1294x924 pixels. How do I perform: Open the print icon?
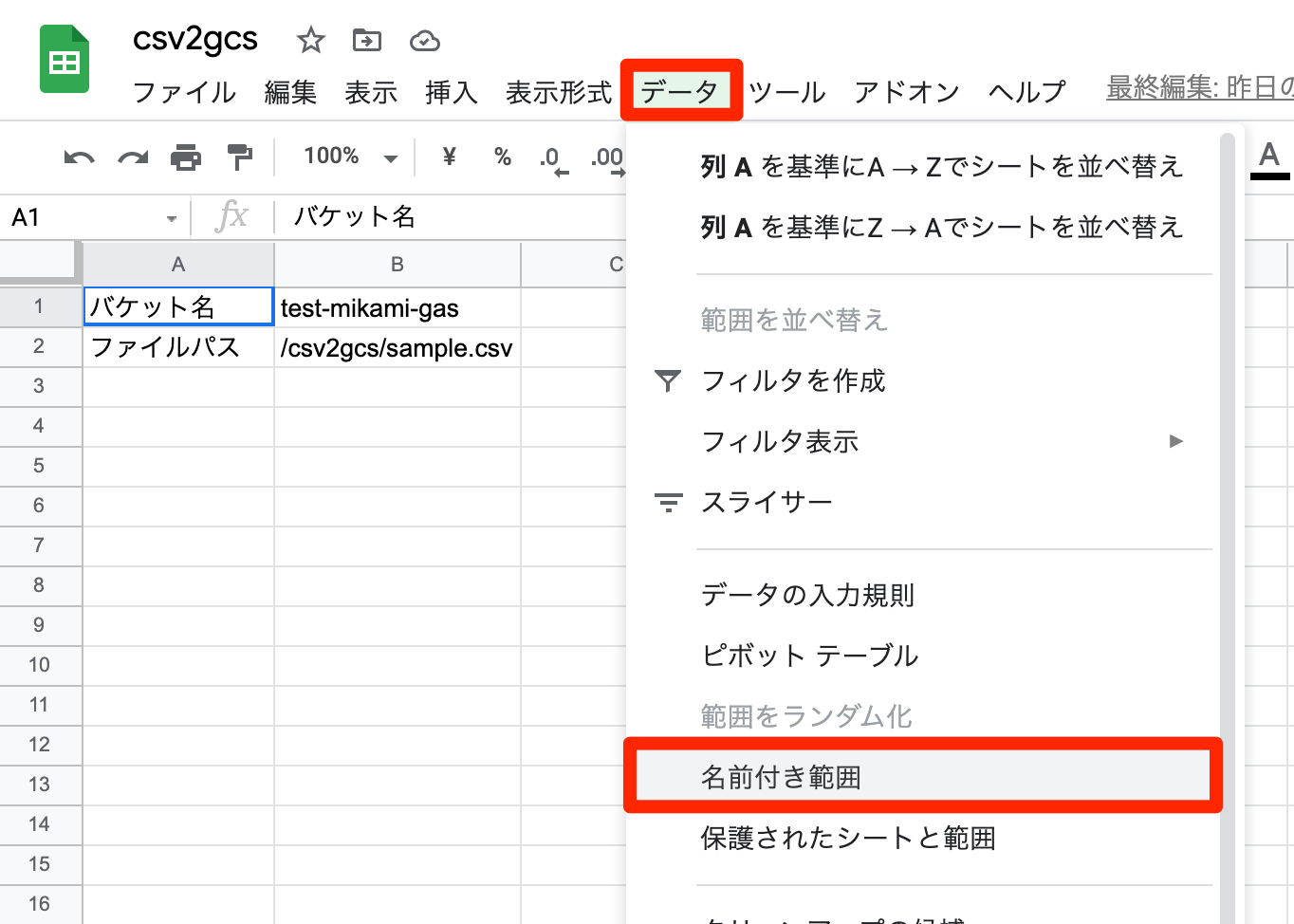pyautogui.click(x=184, y=157)
